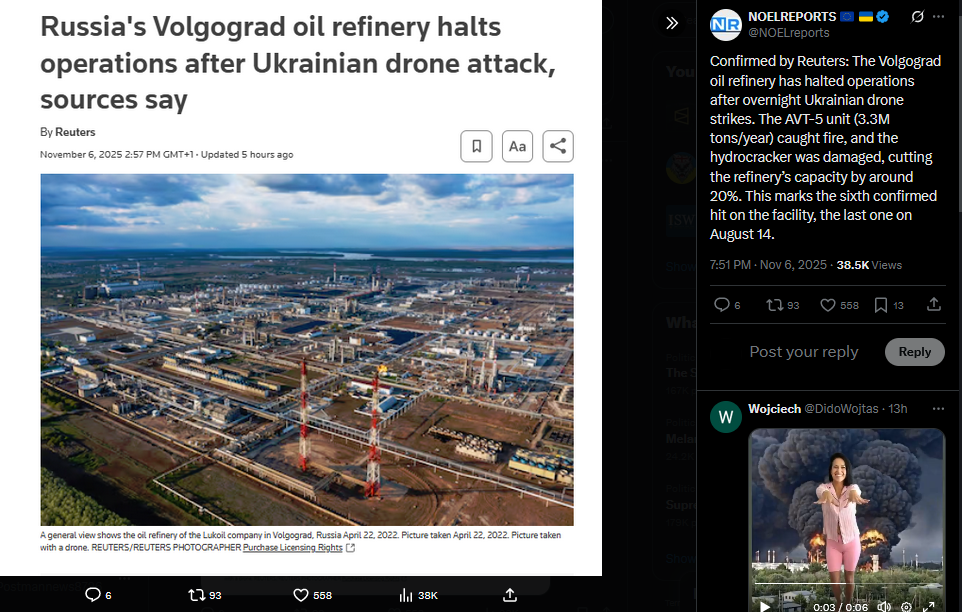The height and width of the screenshot is (612, 962).
Task: Click the video time '0:03 / 0:06'
Action: [841, 607]
